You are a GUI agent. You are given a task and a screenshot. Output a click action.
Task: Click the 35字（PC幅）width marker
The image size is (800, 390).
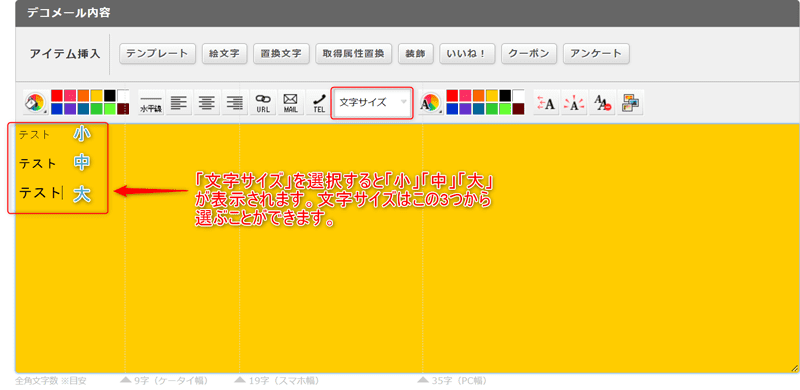[452, 381]
